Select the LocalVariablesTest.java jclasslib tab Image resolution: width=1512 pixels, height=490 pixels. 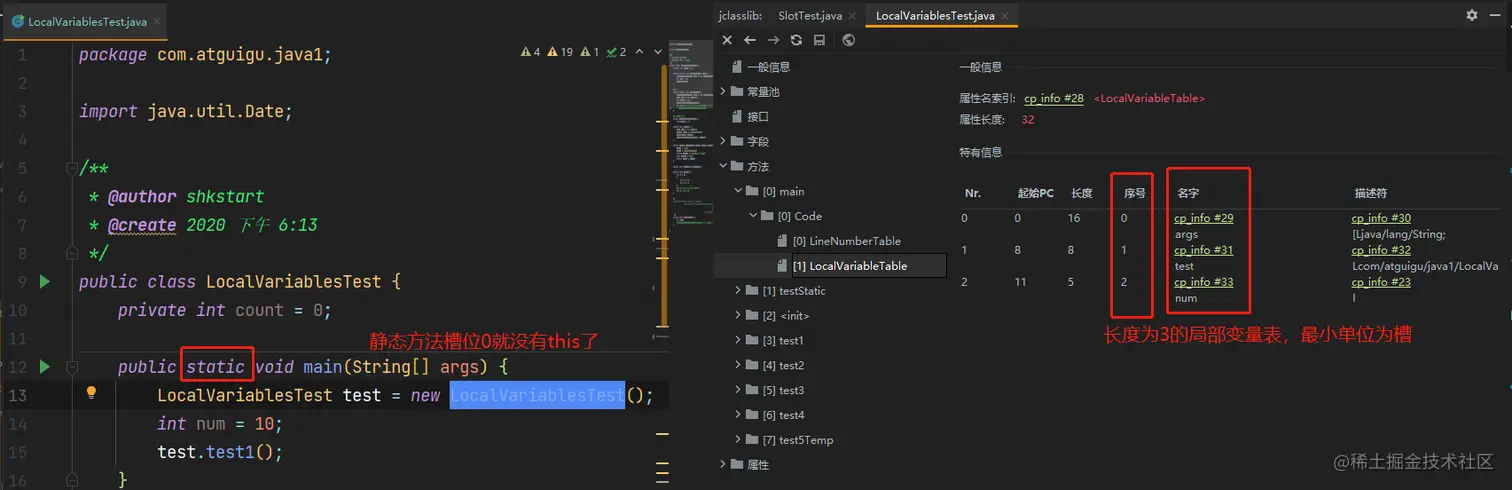935,15
